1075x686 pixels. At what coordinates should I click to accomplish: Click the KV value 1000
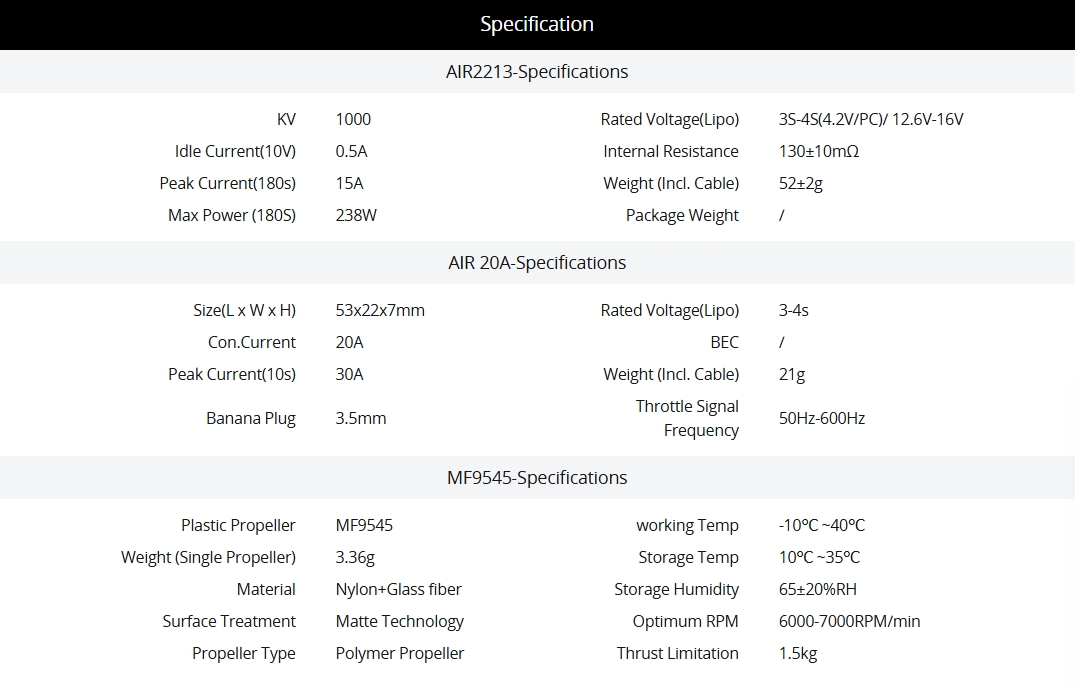[x=353, y=119]
